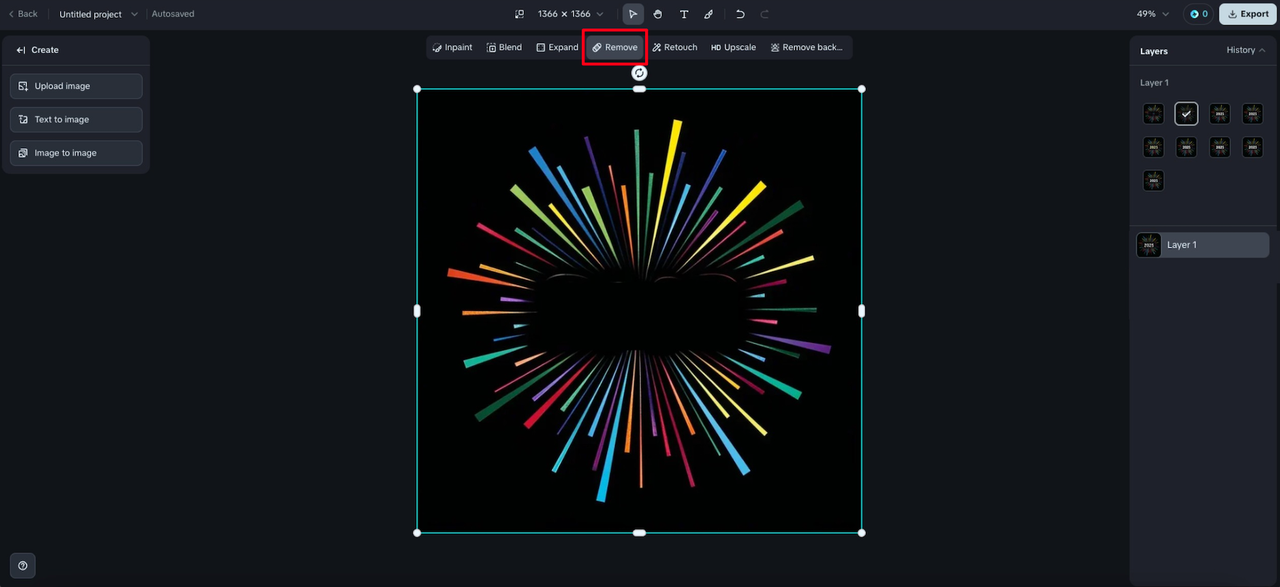This screenshot has width=1280, height=587.
Task: Click top-right corner handle of canvas image
Action: tap(861, 89)
